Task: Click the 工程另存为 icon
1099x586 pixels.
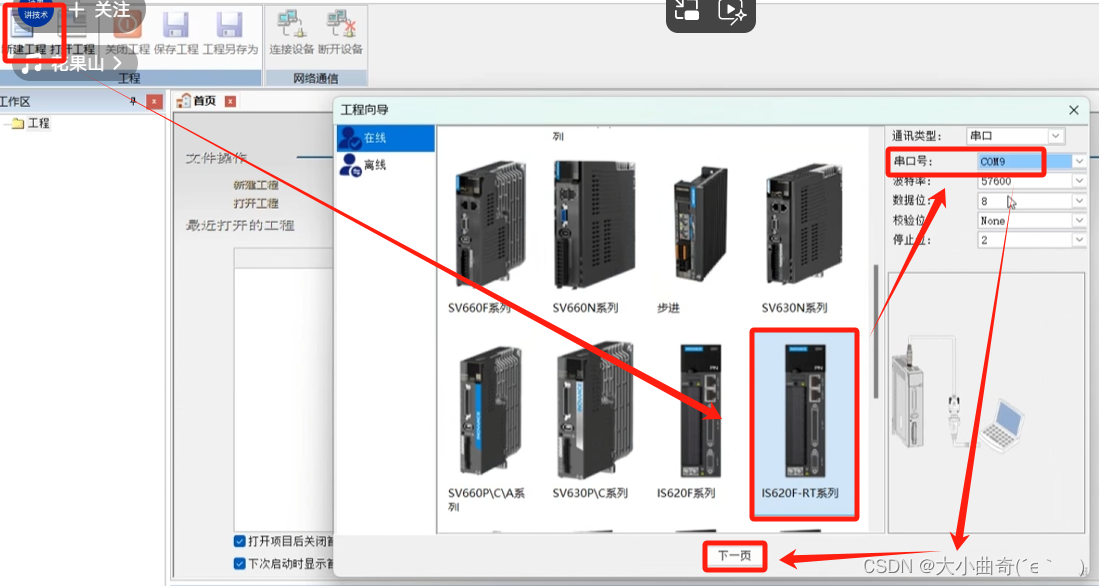Action: pos(229,25)
